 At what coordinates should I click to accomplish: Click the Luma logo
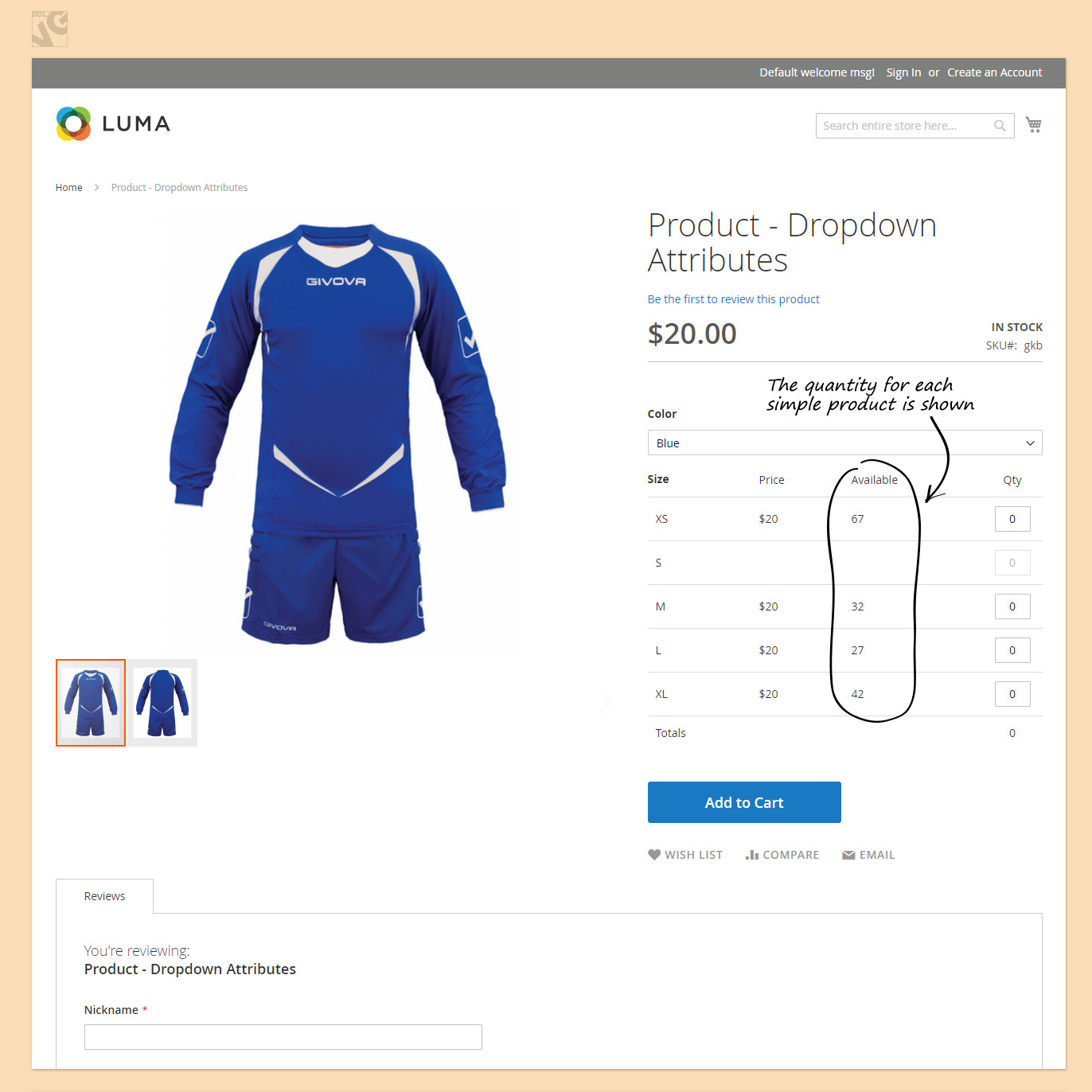tap(113, 123)
